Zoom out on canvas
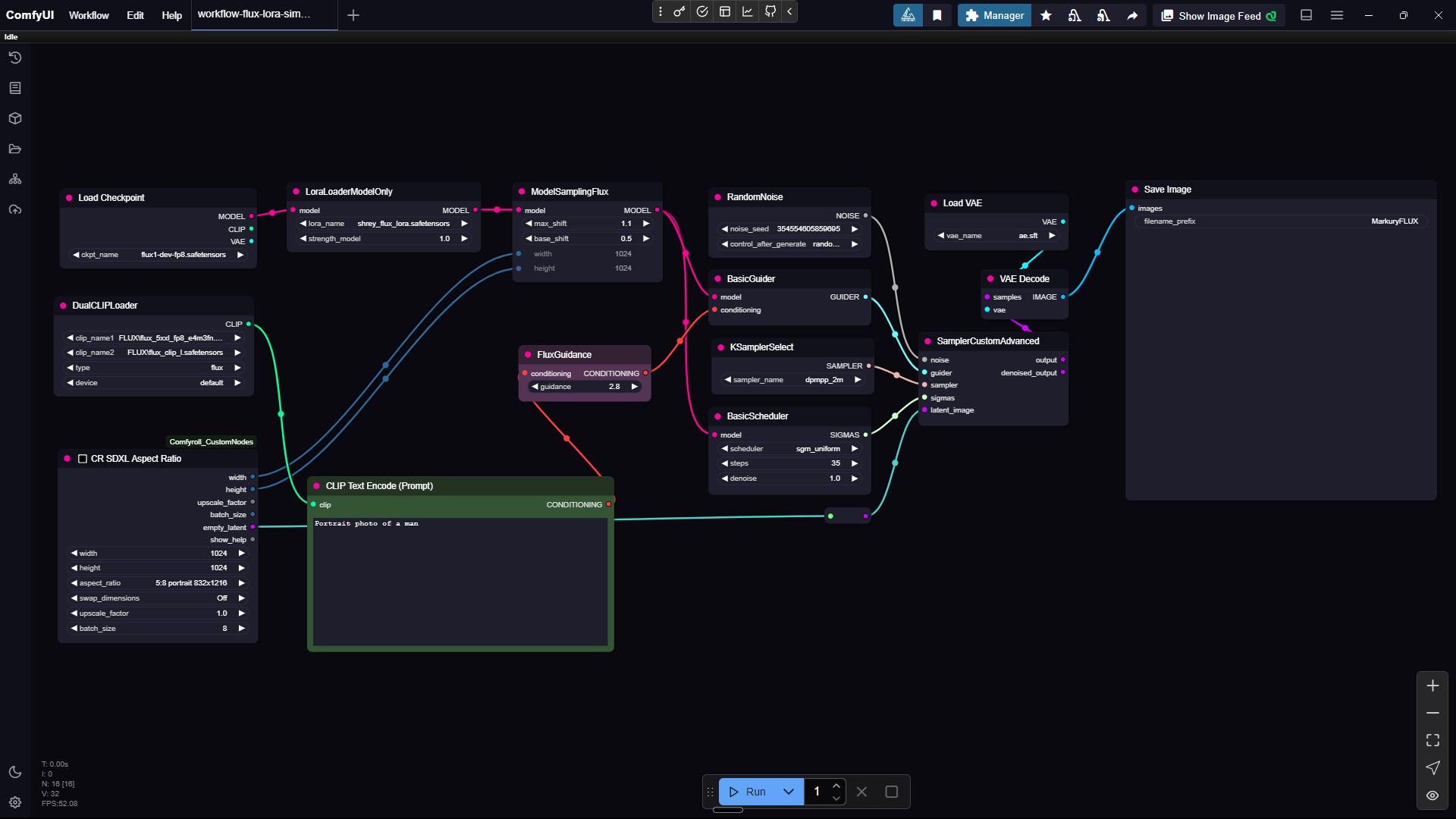The image size is (1456, 819). click(x=1432, y=713)
